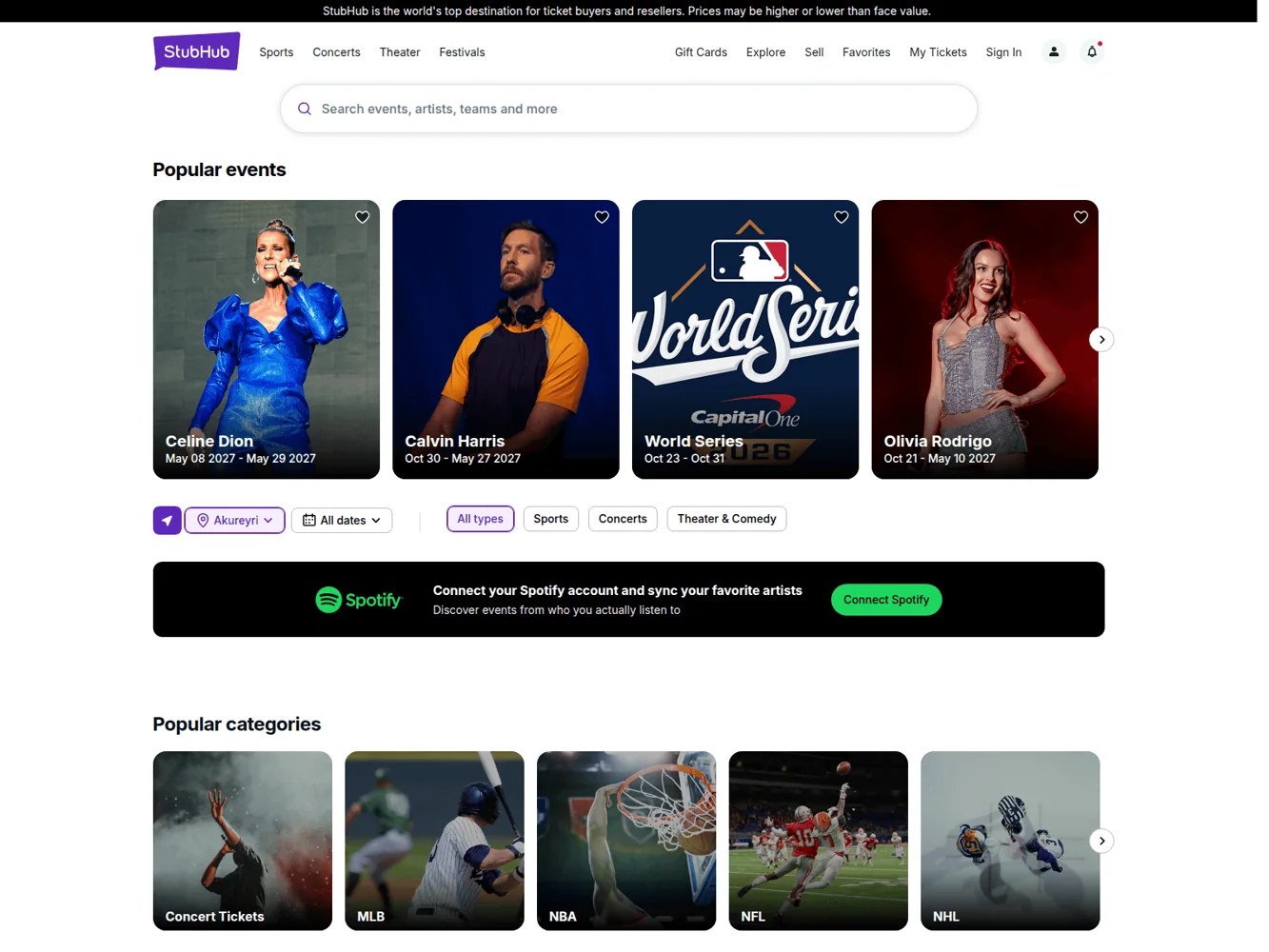Show next popular events with arrow
This screenshot has width=1269, height=952.
tap(1101, 340)
